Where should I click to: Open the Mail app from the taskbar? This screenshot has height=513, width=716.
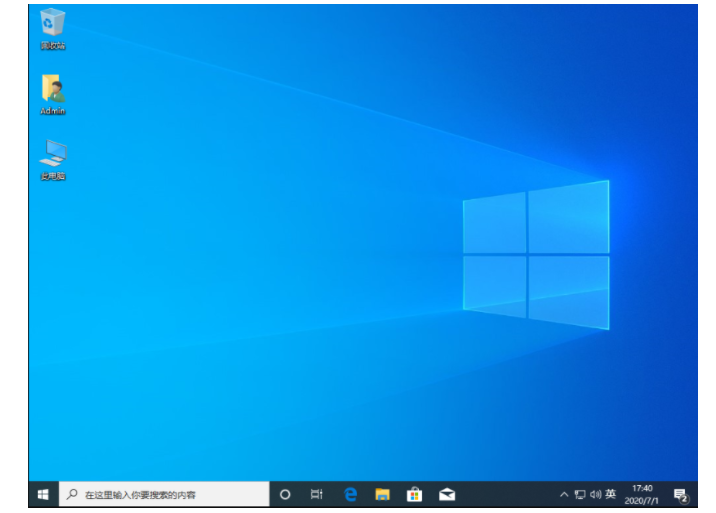pos(447,494)
